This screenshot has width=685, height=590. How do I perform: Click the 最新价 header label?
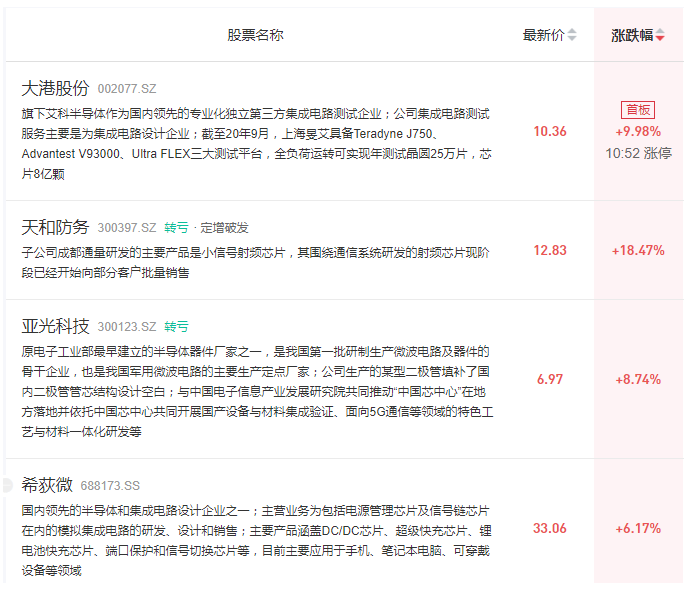544,35
